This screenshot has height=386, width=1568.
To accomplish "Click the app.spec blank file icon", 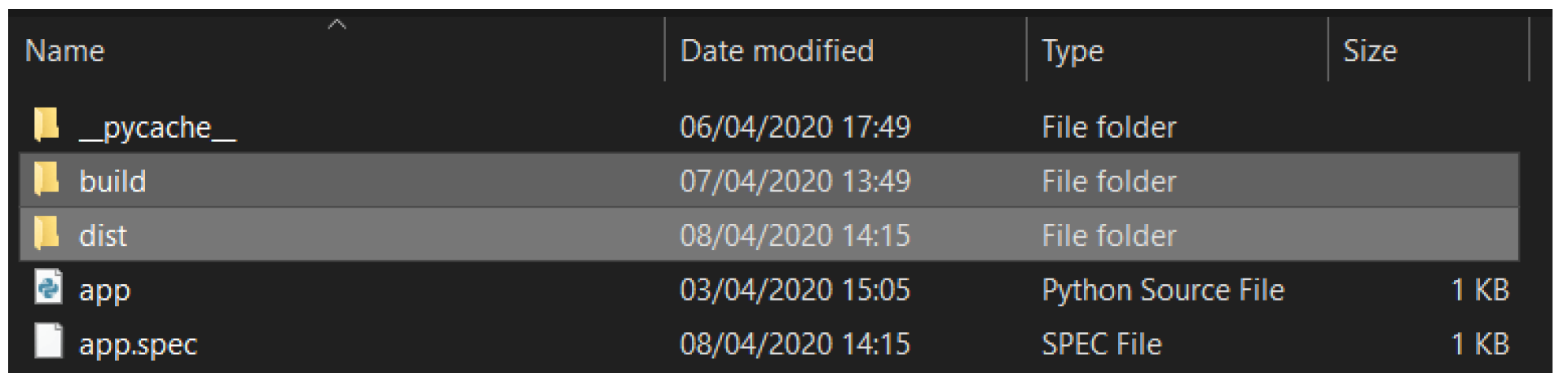I will tap(48, 341).
